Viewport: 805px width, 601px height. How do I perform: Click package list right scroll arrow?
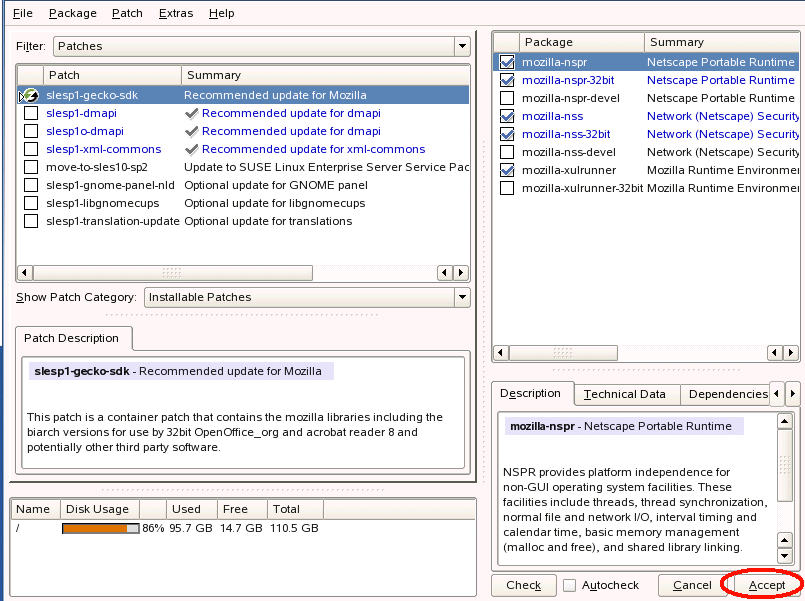791,353
